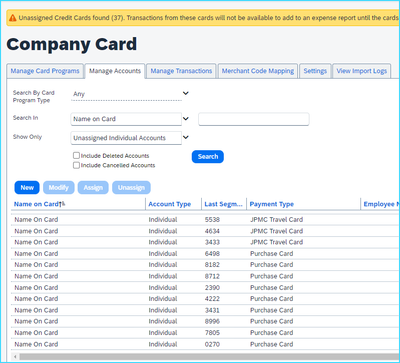Open the Search In dropdown arrow
This screenshot has width=400, height=363.
(x=186, y=119)
